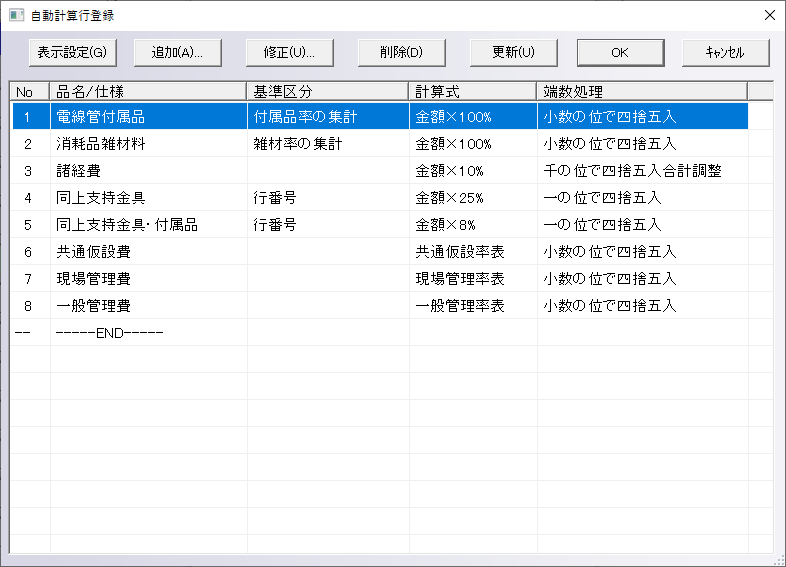This screenshot has height=567, width=786.
Task: Click the 計算式 column header
Action: click(472, 92)
